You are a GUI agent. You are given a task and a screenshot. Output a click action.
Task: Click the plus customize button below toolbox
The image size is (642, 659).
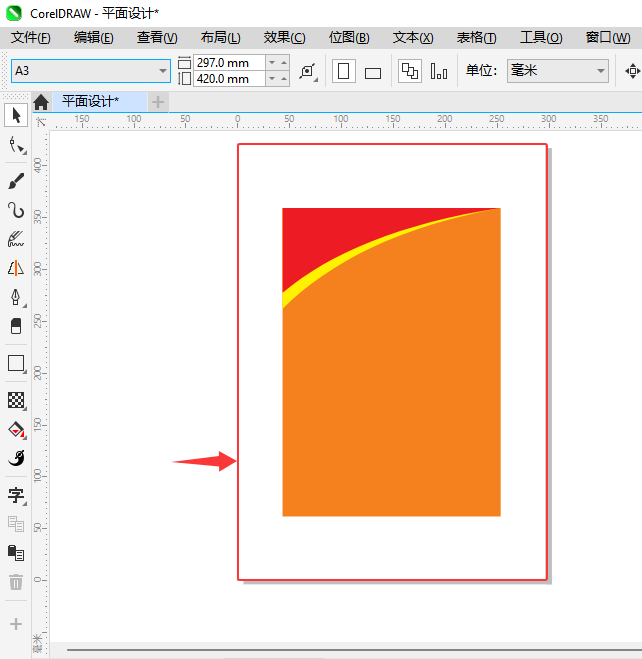pos(16,624)
